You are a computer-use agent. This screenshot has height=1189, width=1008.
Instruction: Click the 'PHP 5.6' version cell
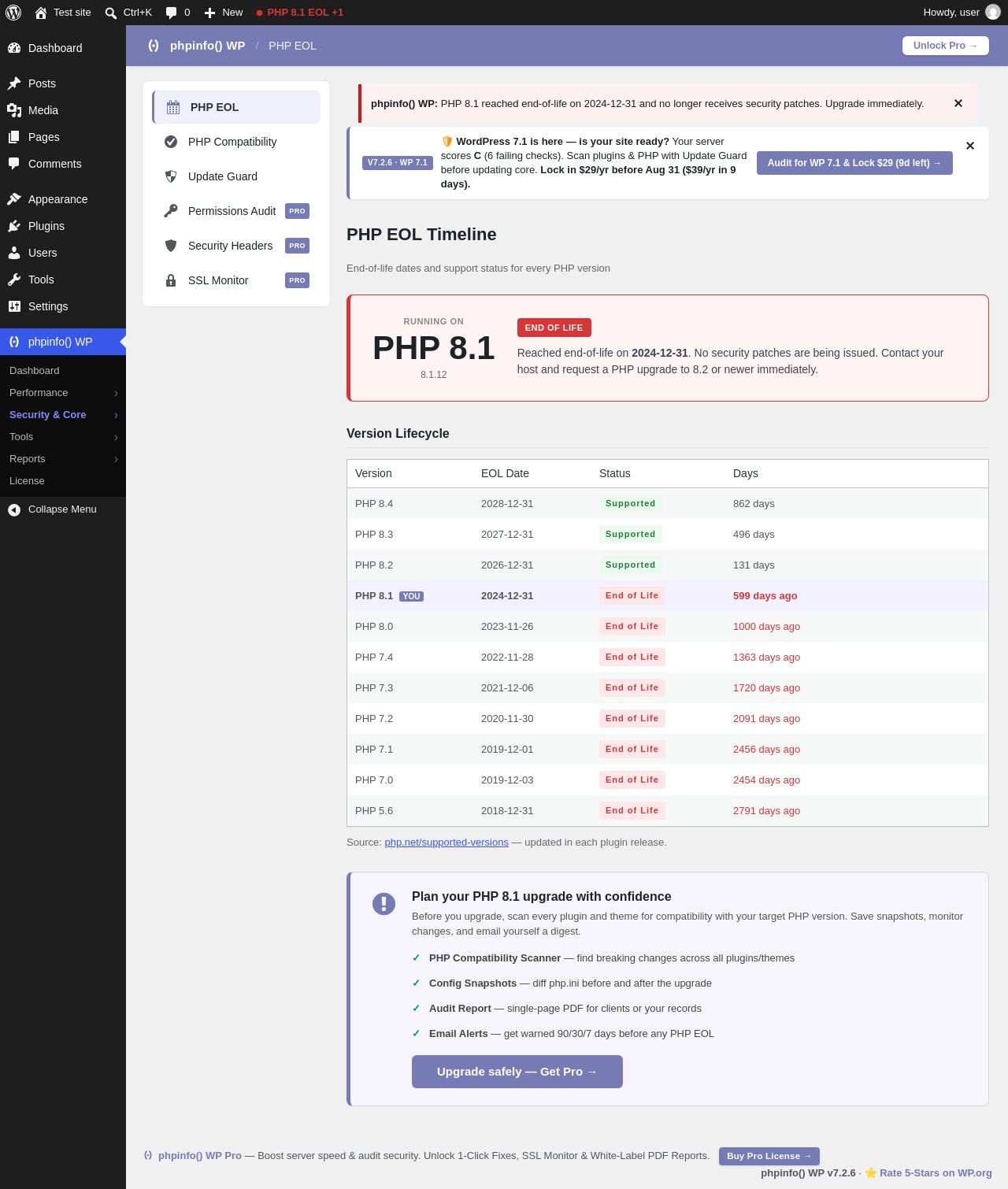pos(374,811)
